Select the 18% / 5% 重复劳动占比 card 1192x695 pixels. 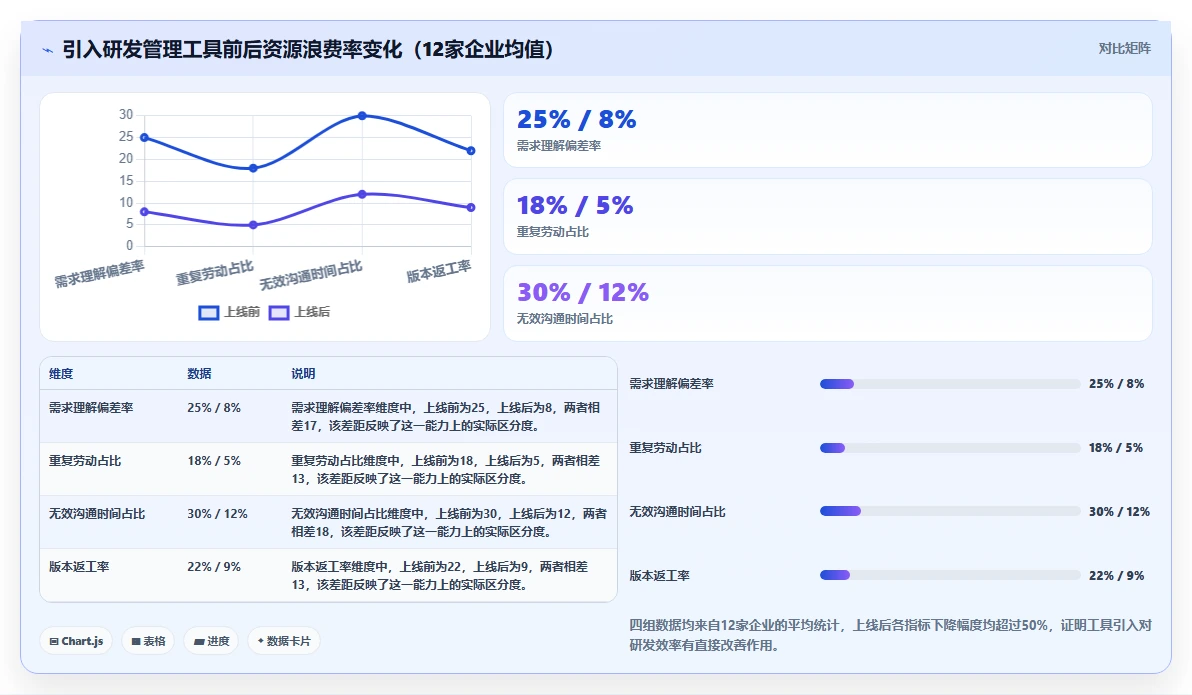point(828,217)
